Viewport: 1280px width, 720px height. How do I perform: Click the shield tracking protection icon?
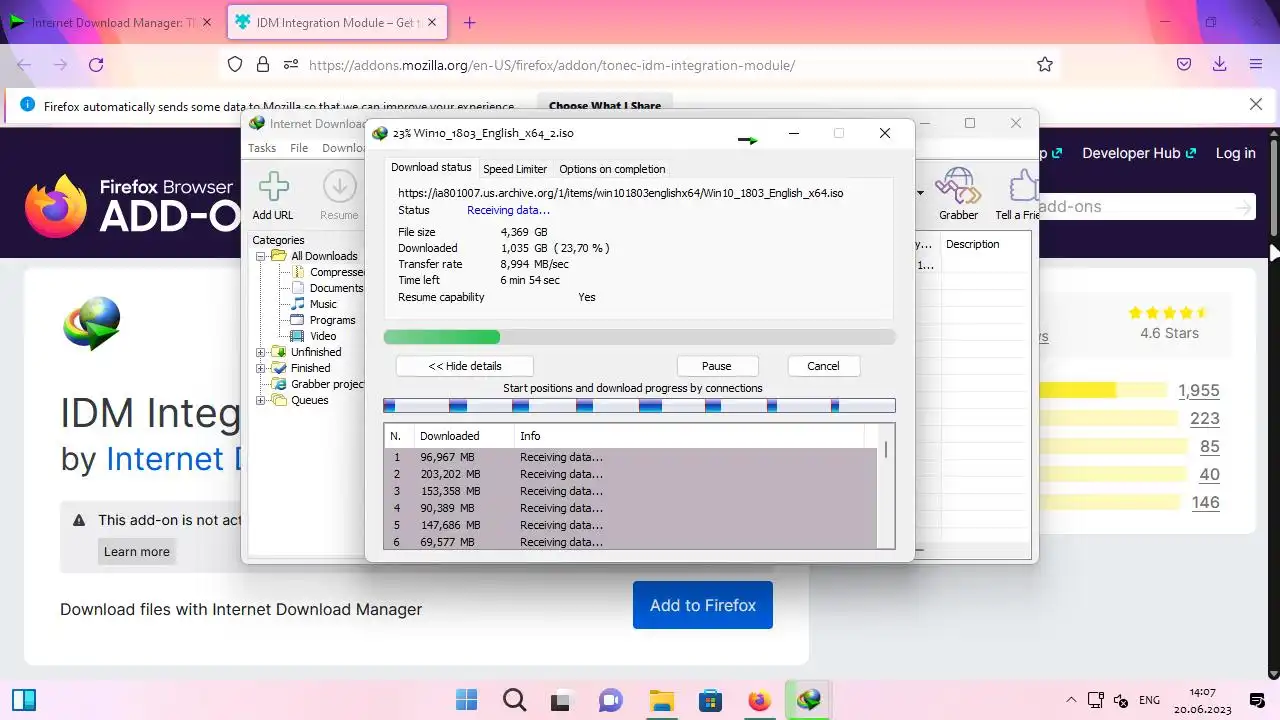[x=235, y=65]
